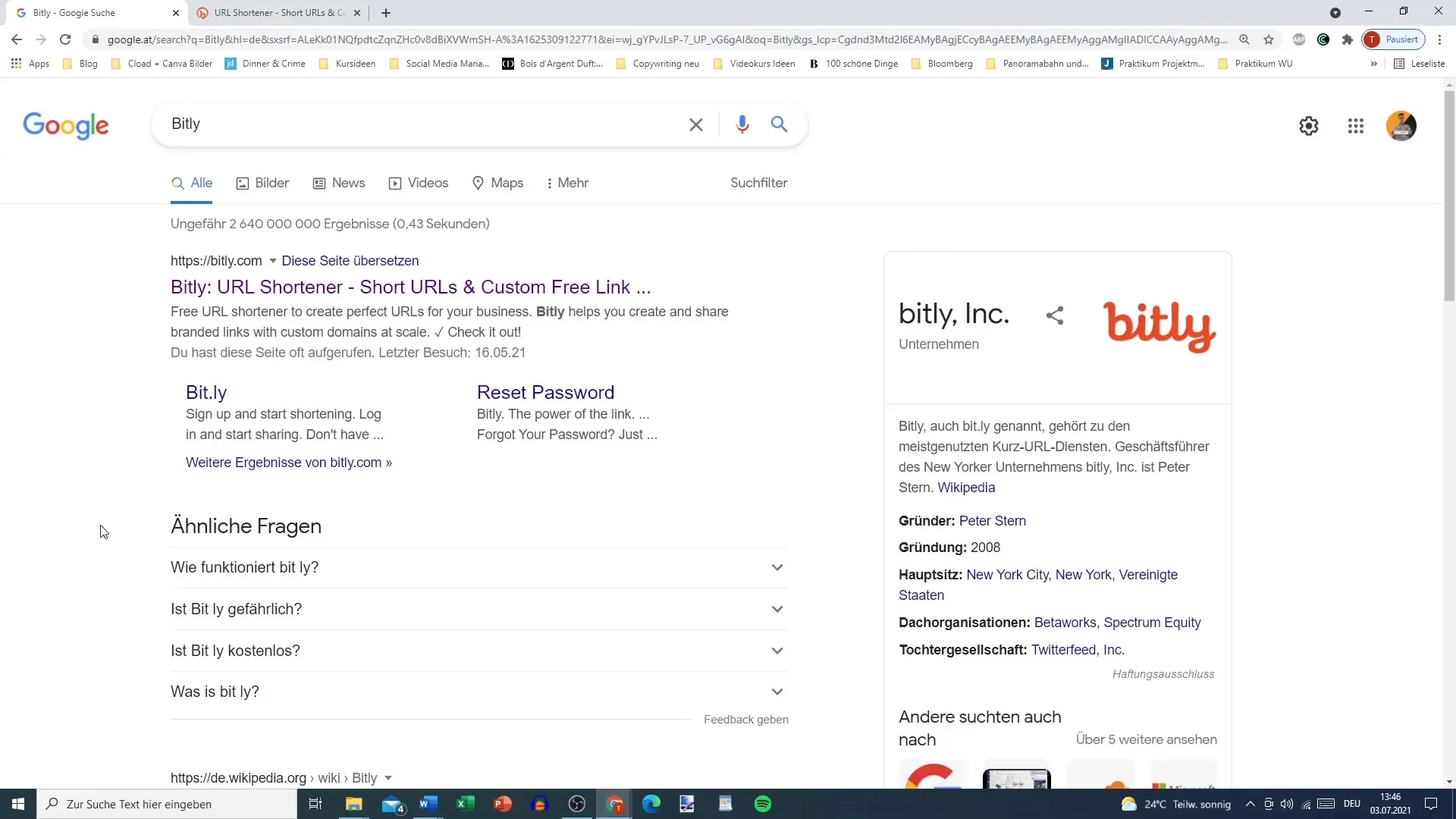Click the Google apps grid icon

click(x=1356, y=125)
